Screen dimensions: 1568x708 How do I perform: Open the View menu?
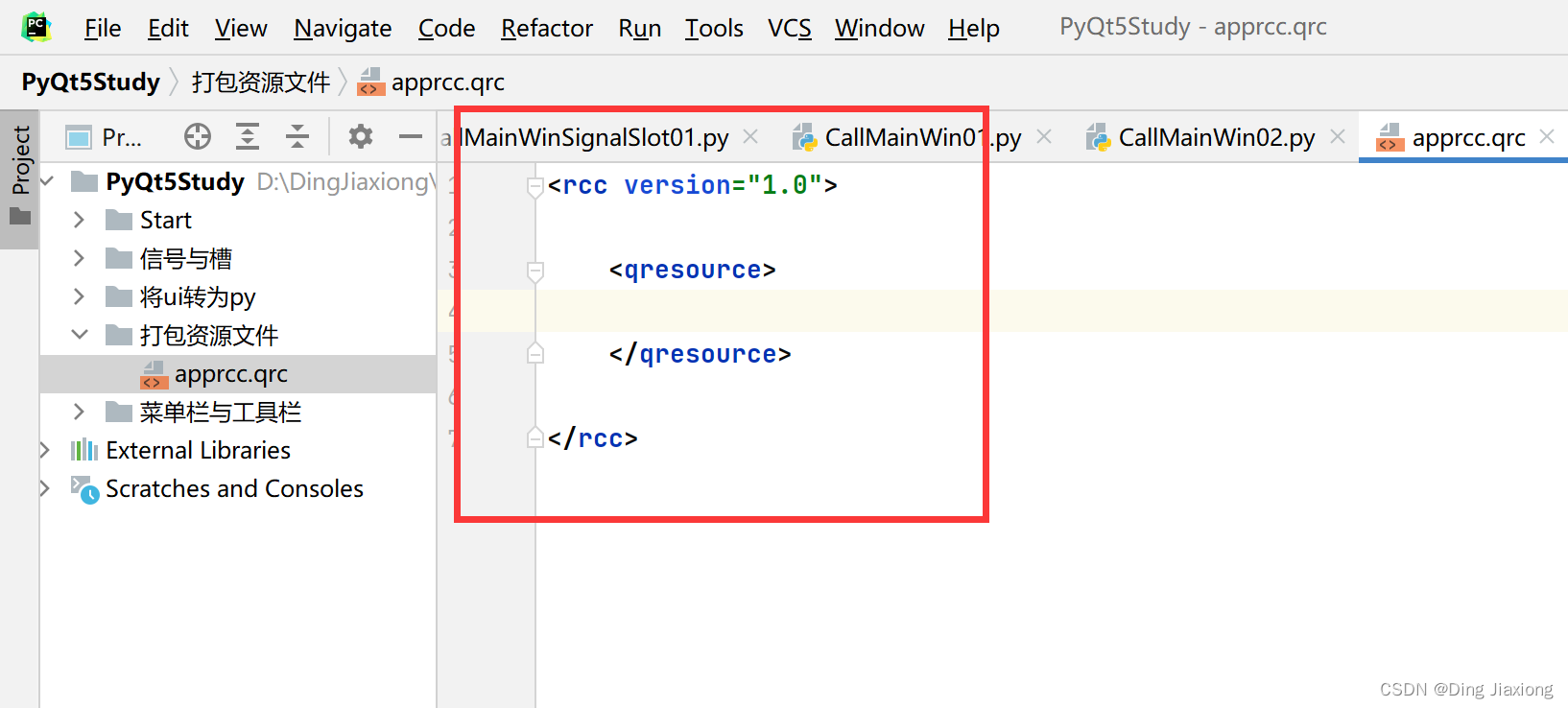point(241,29)
